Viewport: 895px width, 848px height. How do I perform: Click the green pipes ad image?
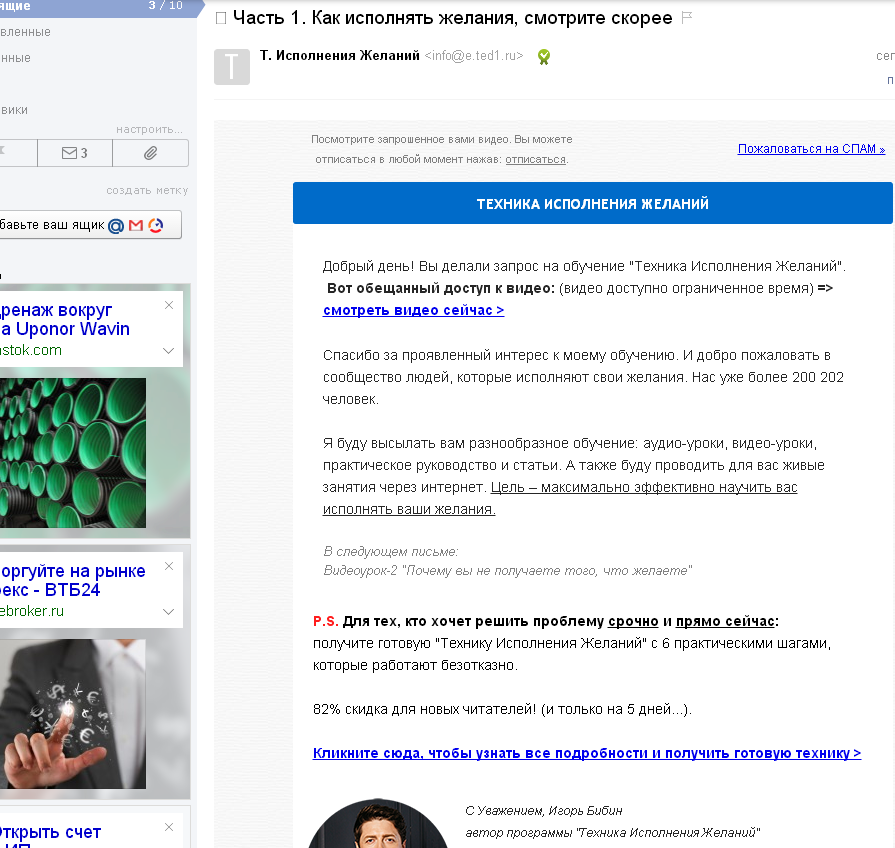72,453
